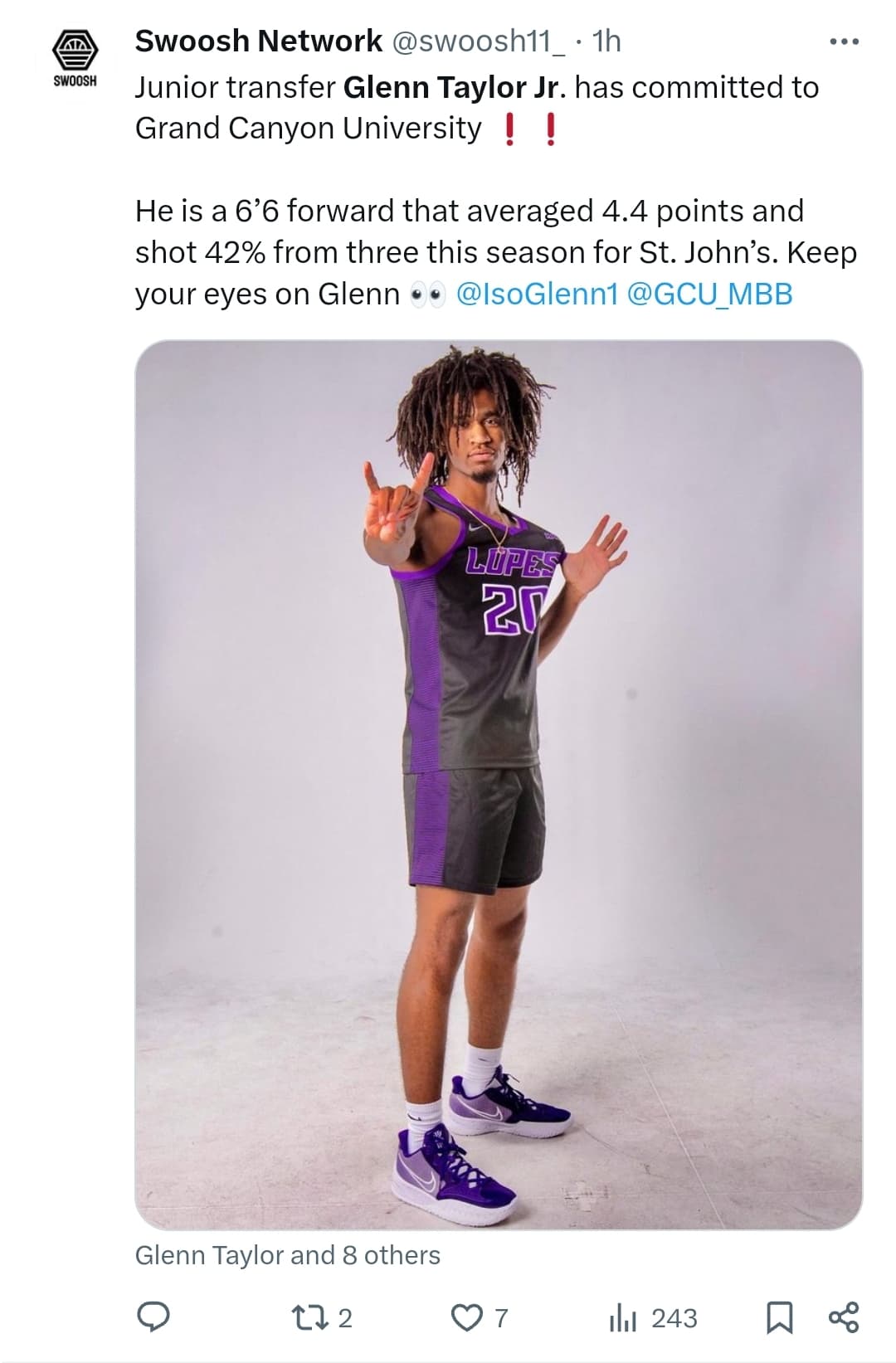896x1363 pixels.
Task: Click the like count 7
Action: [x=501, y=1318]
